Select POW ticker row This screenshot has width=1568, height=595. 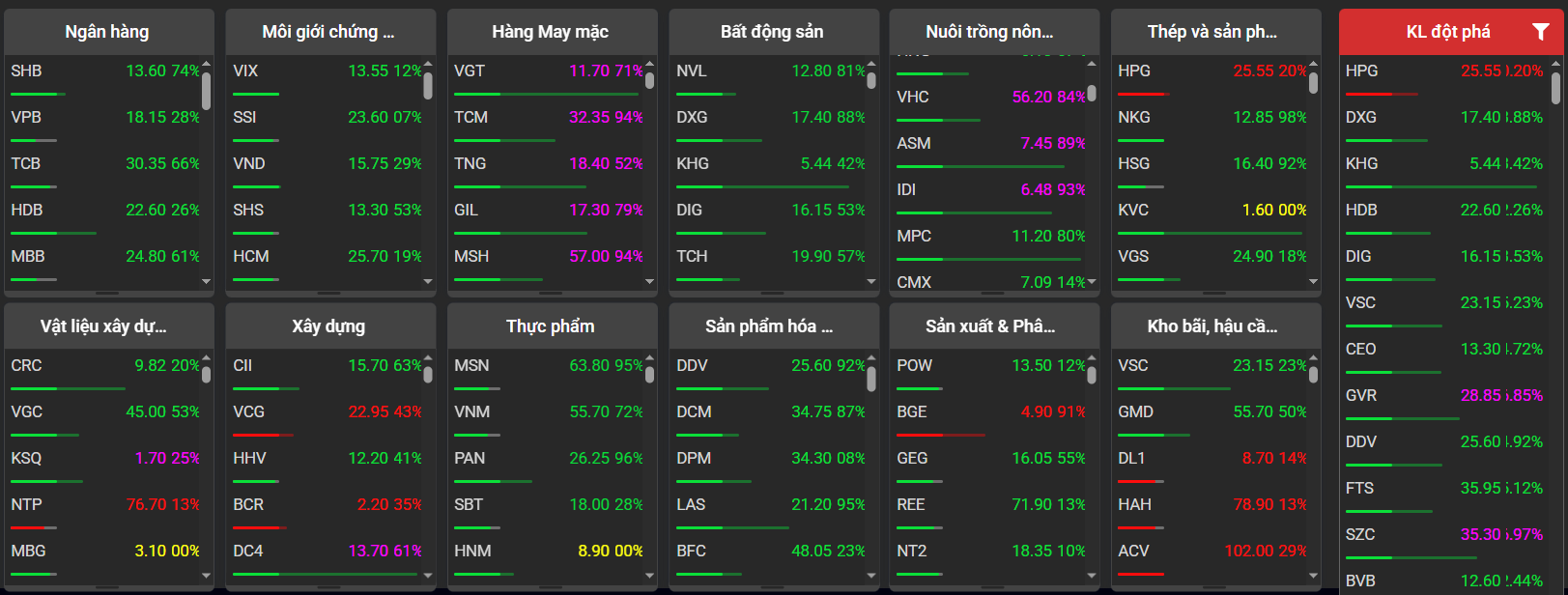pos(990,372)
